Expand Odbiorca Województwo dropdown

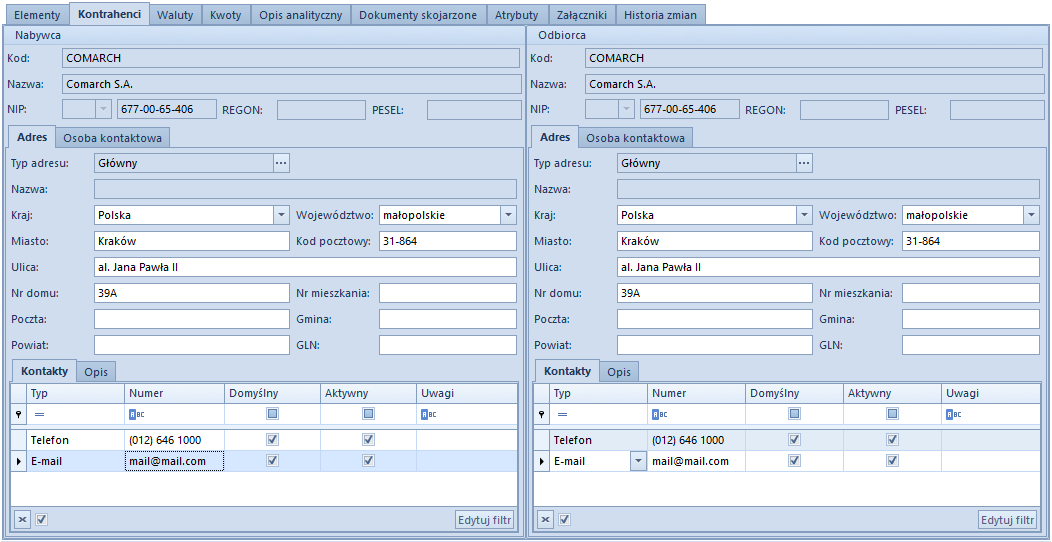pyautogui.click(x=1032, y=215)
